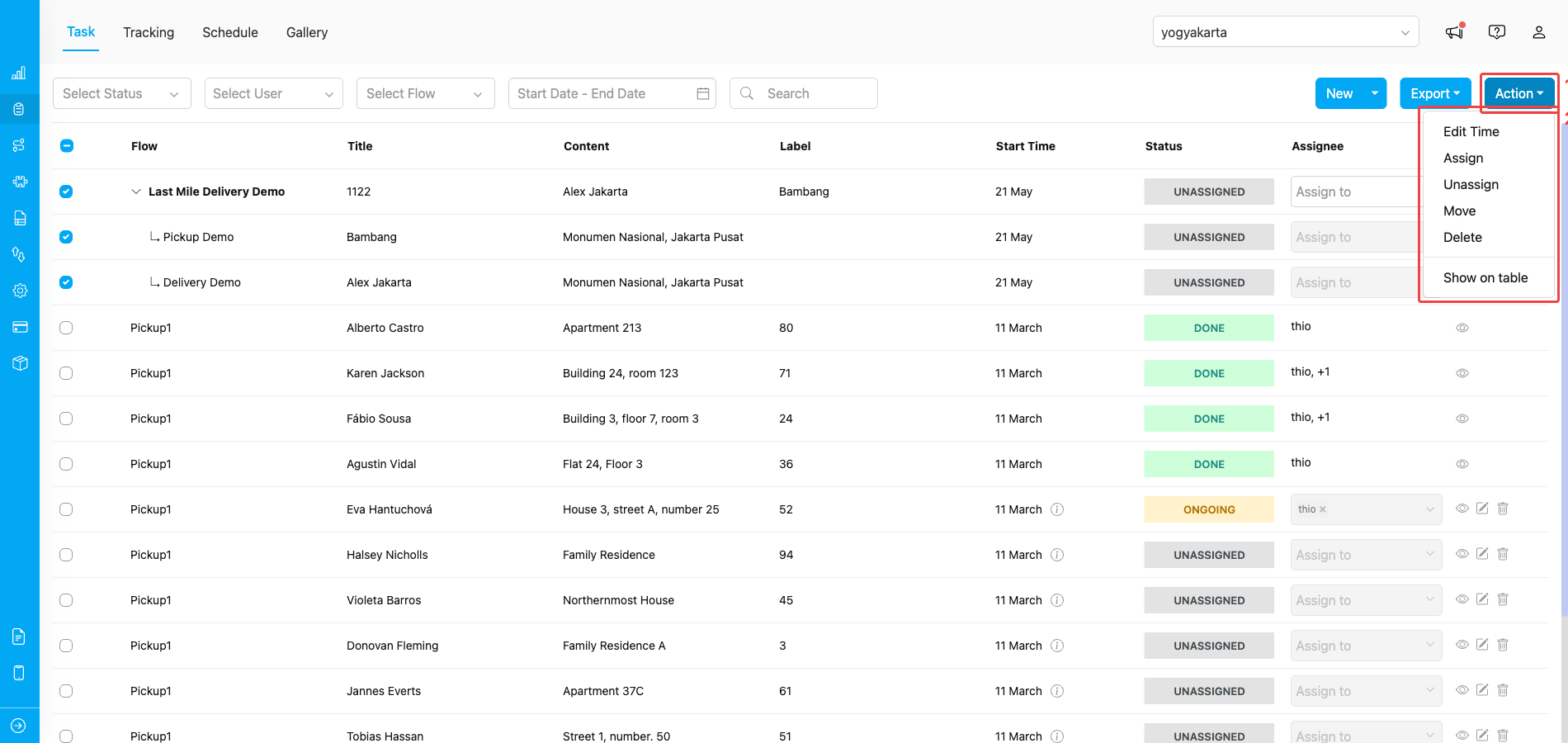Delete the Jannes Everts task

(x=1503, y=690)
